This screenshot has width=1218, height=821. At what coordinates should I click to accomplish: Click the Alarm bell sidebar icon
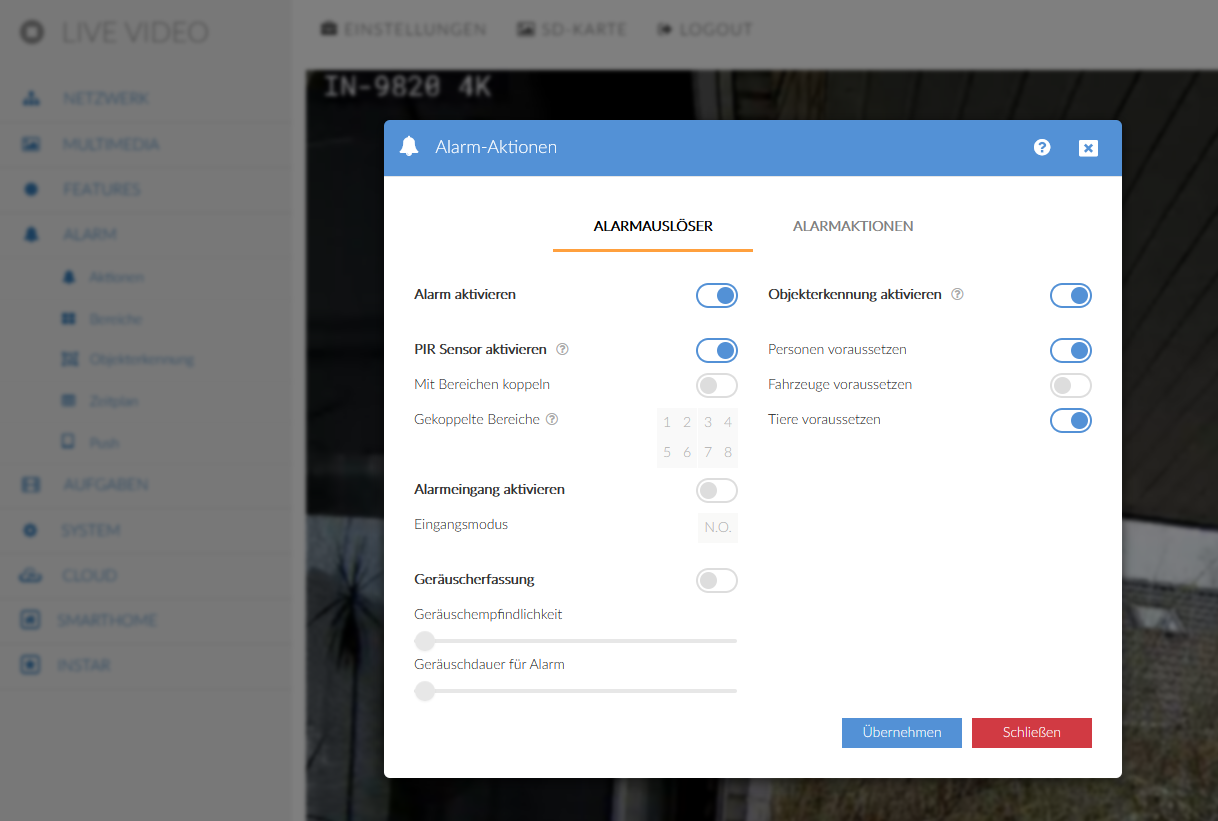click(31, 234)
